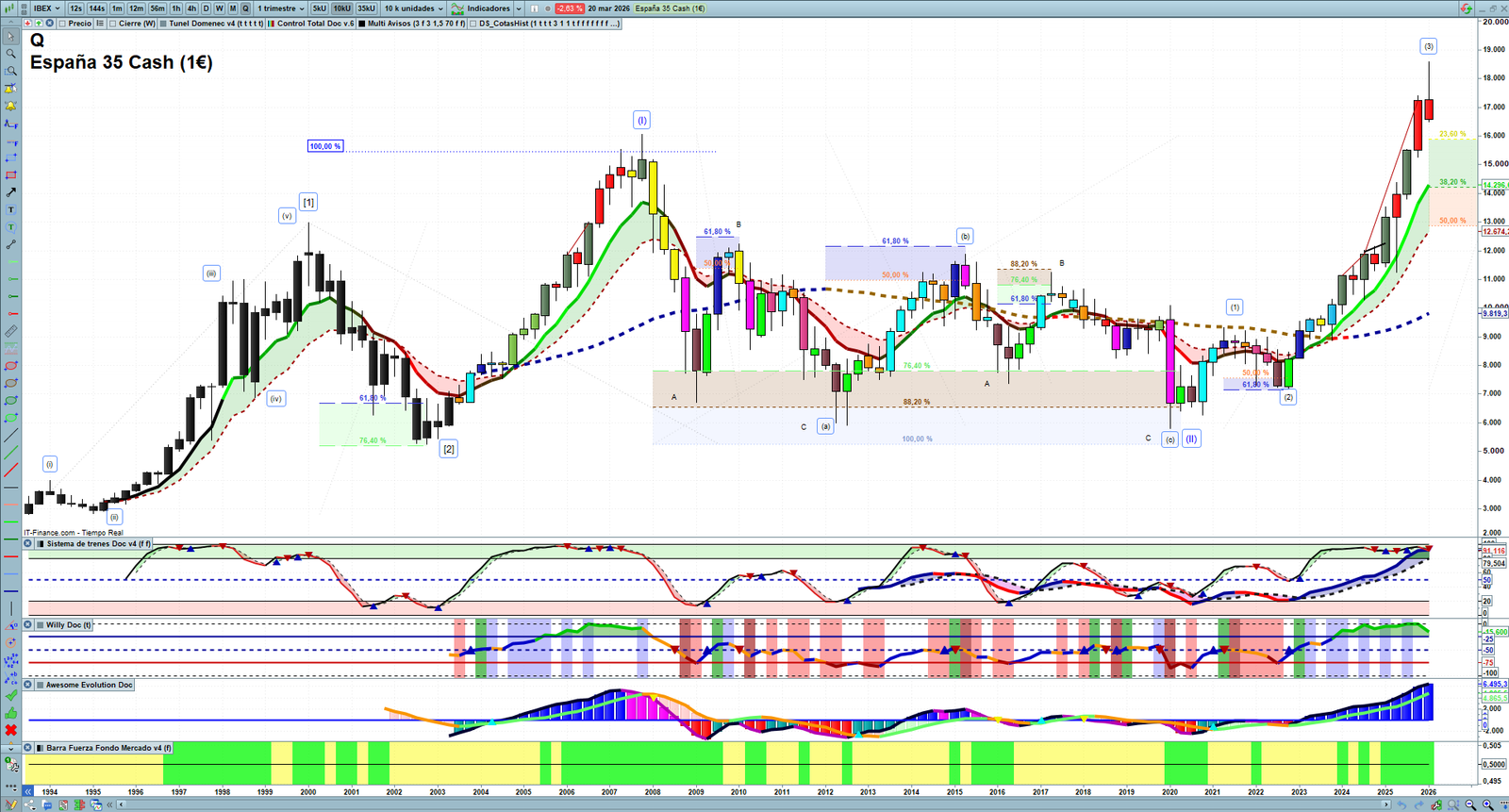The image size is (1509, 812).
Task: Select the 144s timeframe
Action: click(x=97, y=8)
